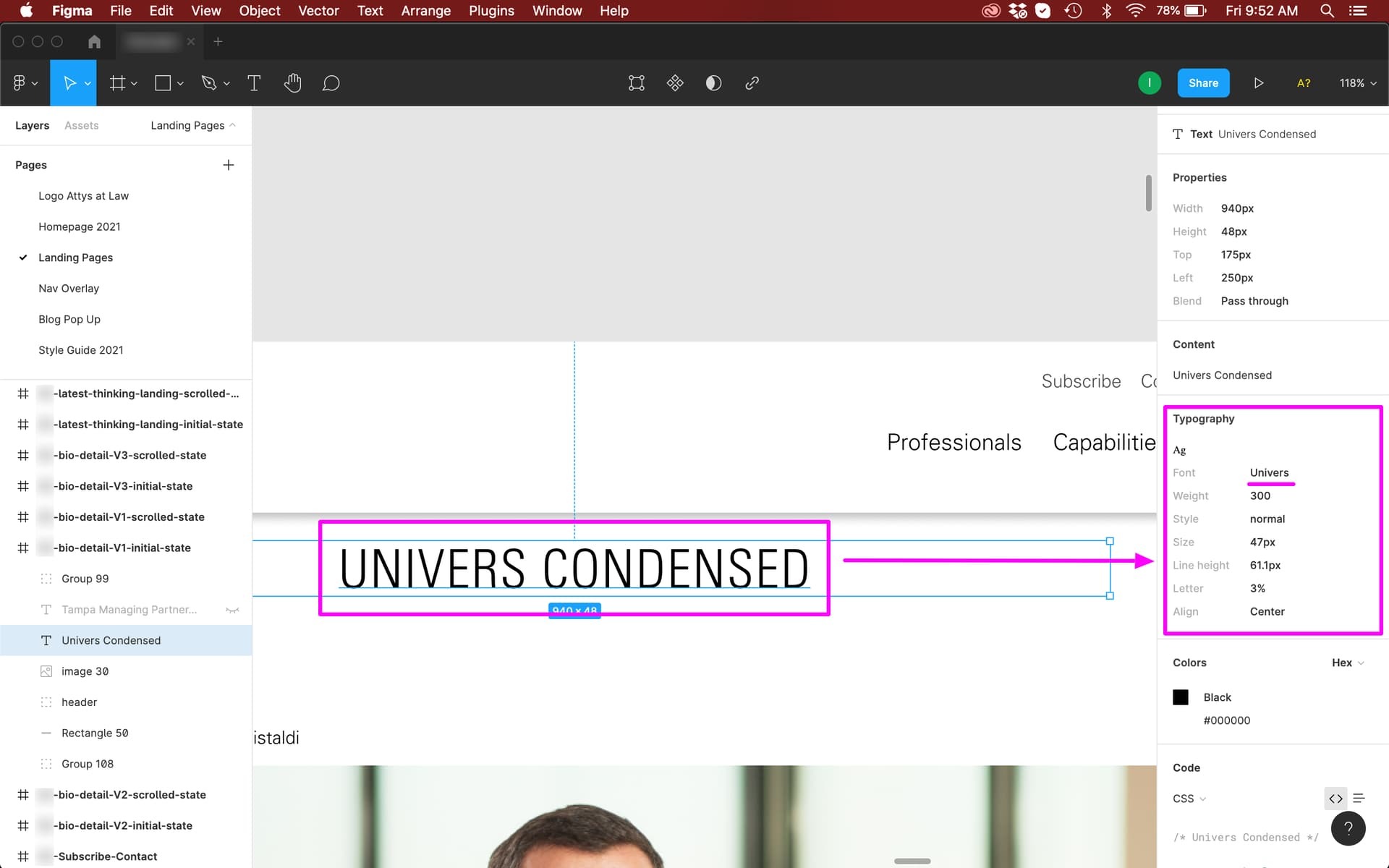Image resolution: width=1389 pixels, height=868 pixels.
Task: Click the Black color swatch
Action: pos(1181,697)
